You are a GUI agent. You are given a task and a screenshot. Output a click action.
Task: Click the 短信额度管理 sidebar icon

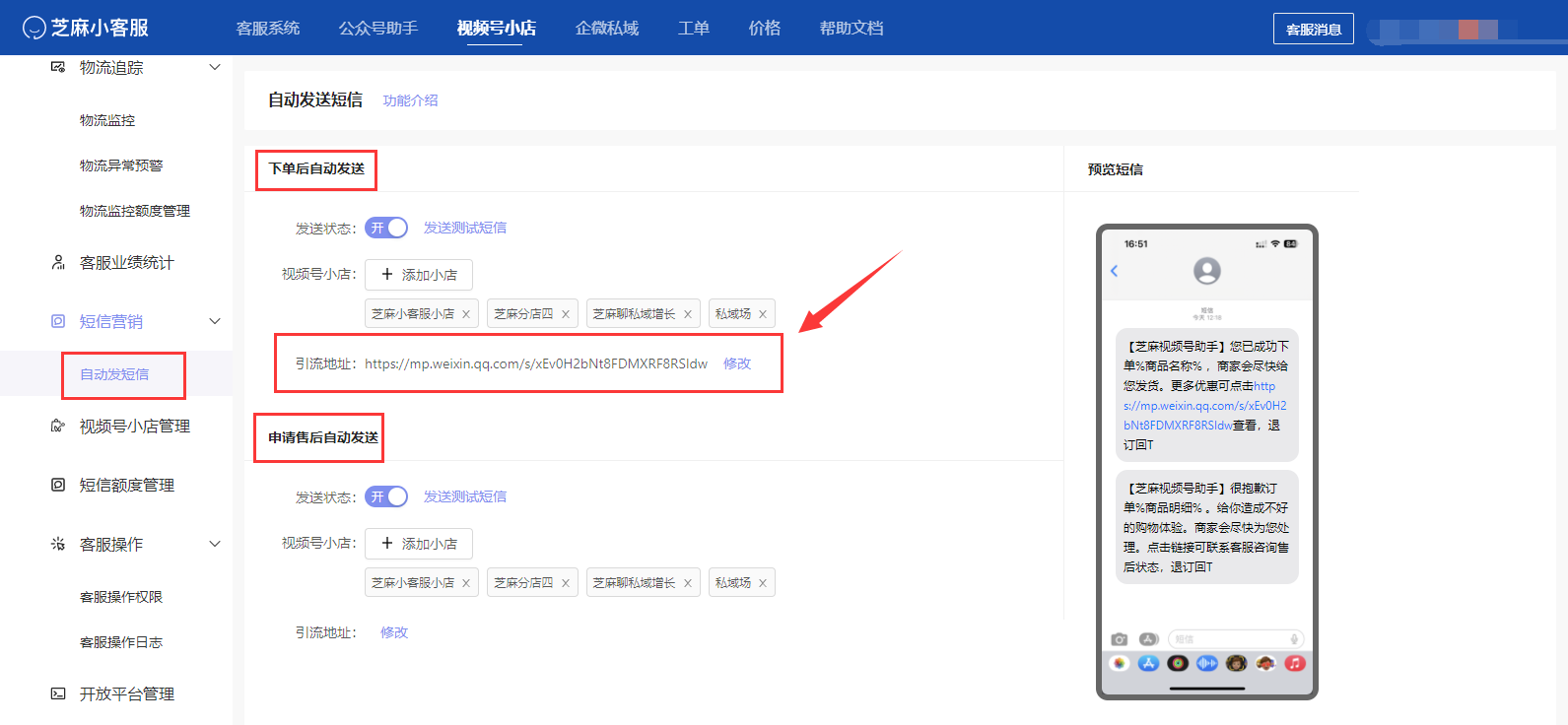tap(58, 485)
